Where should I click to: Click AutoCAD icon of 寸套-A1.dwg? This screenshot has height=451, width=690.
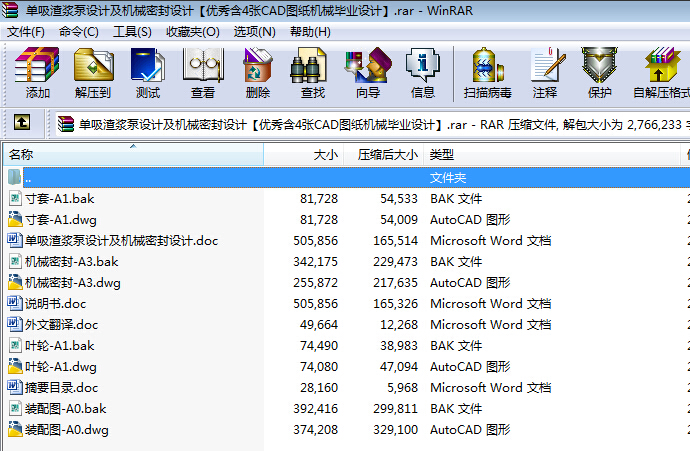point(15,219)
